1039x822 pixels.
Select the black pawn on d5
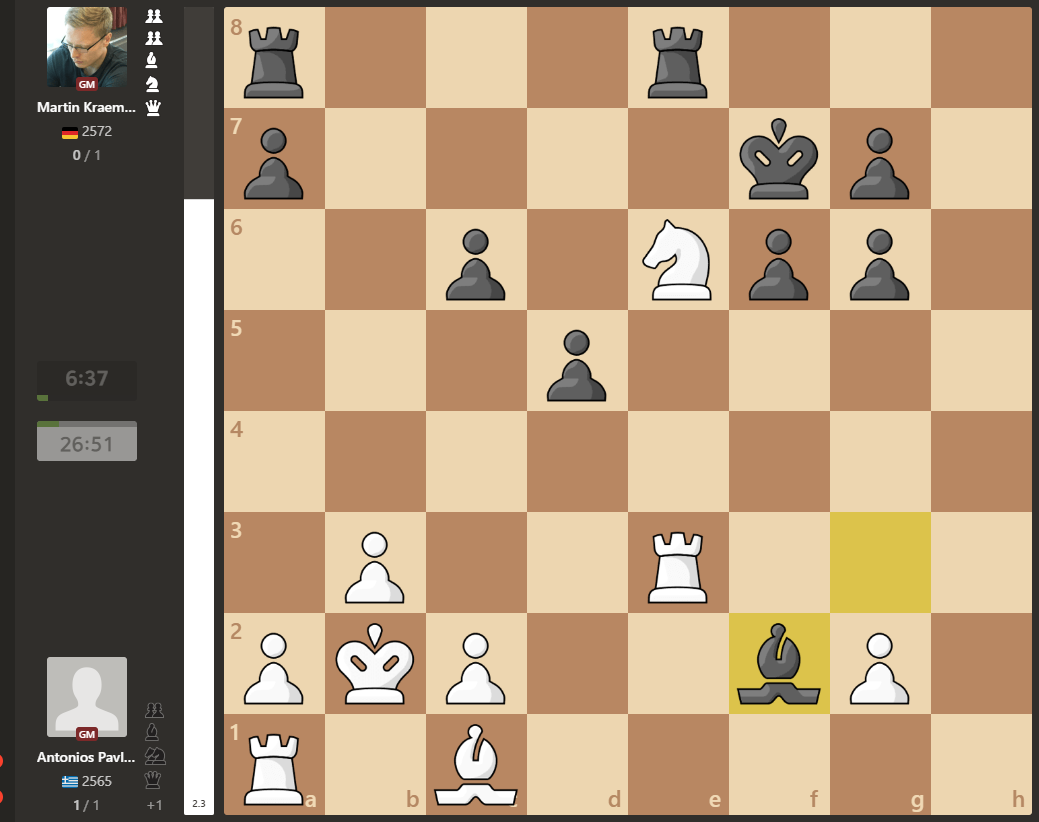577,361
